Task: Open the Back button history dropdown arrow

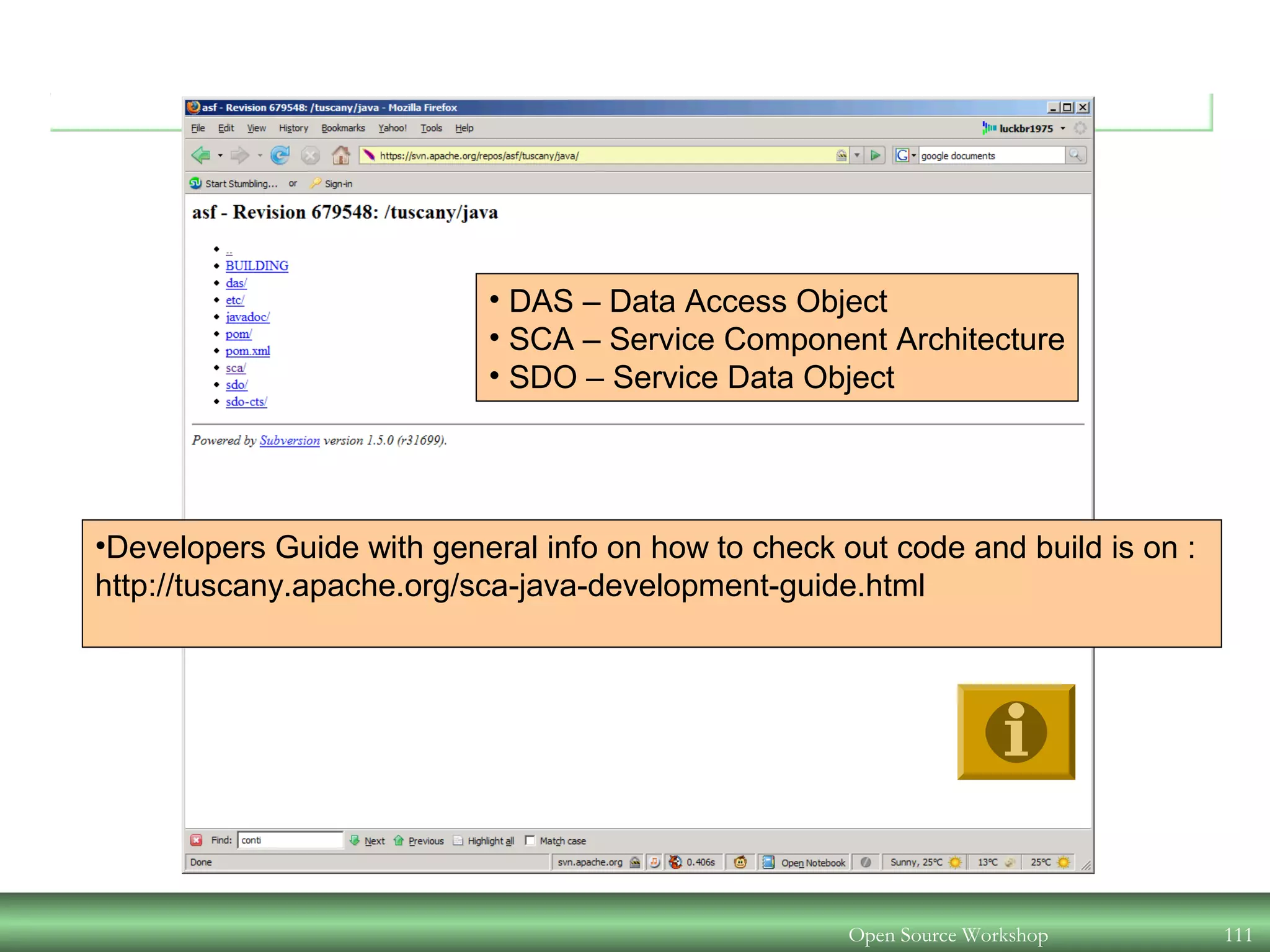Action: [x=220, y=155]
